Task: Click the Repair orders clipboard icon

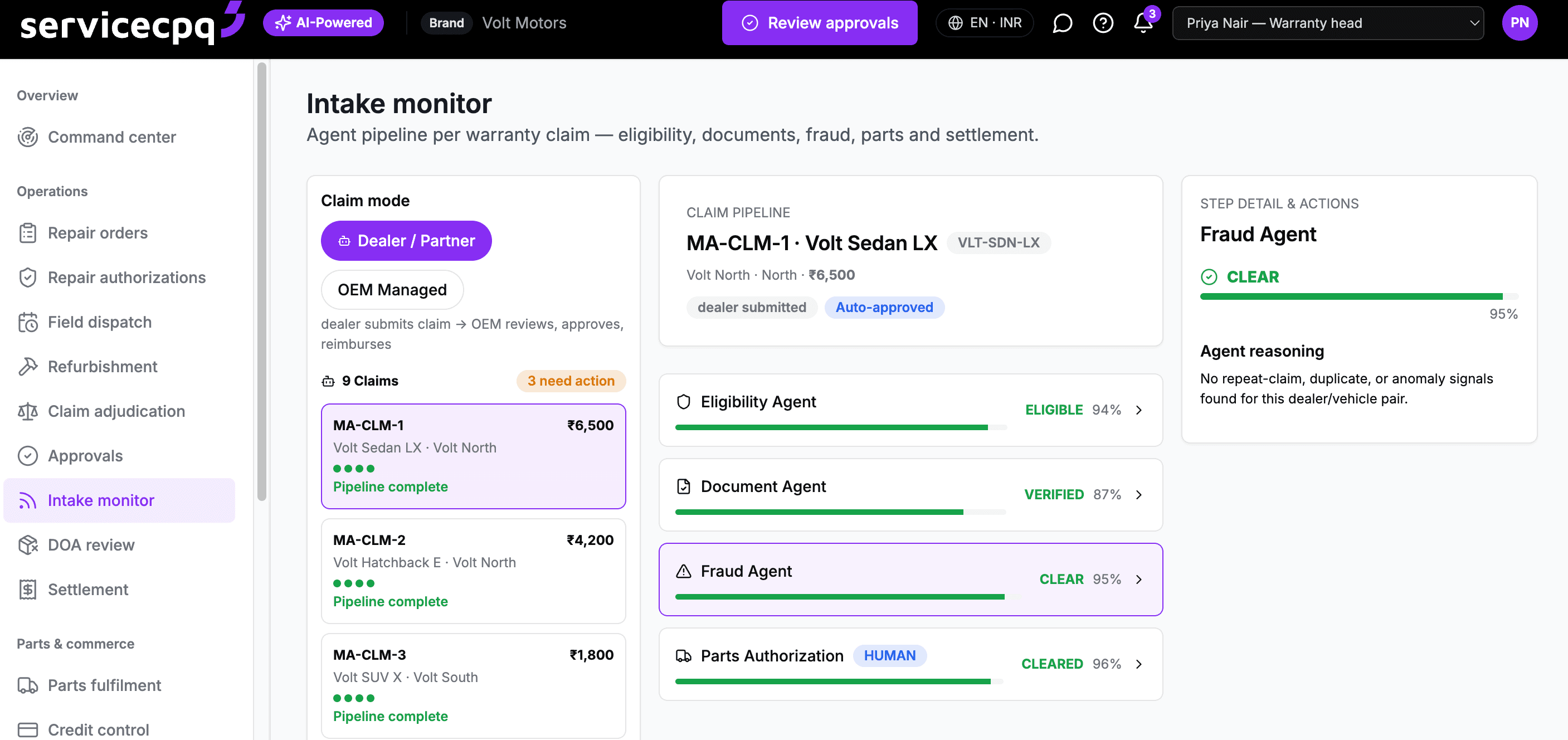Action: [27, 233]
